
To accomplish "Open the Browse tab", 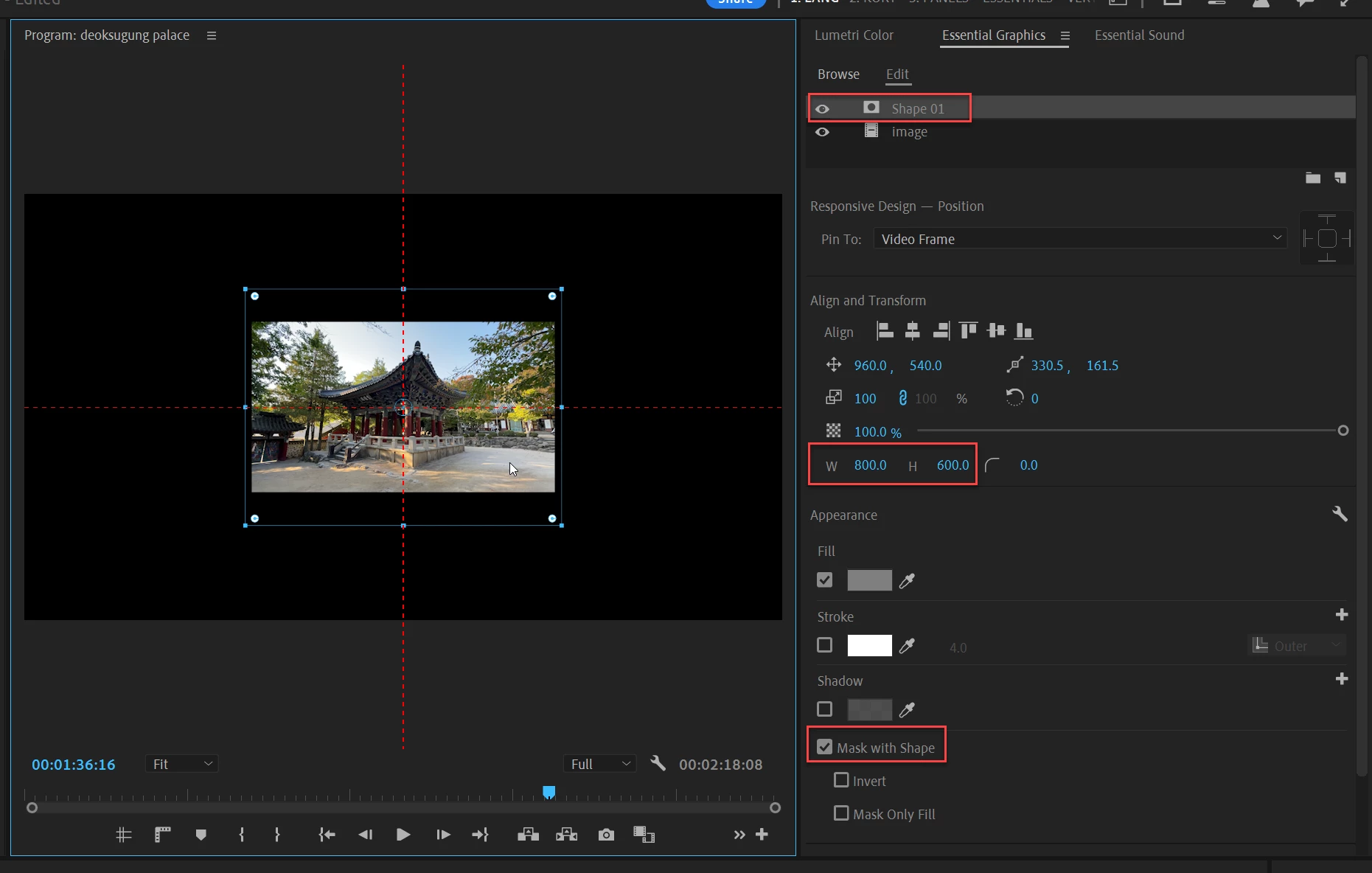I will tap(838, 74).
